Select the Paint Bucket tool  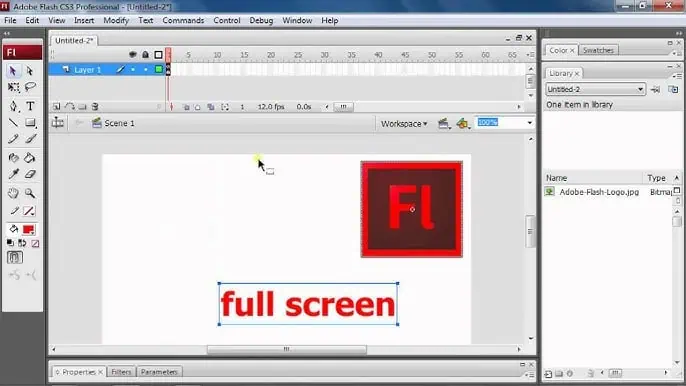(30, 158)
